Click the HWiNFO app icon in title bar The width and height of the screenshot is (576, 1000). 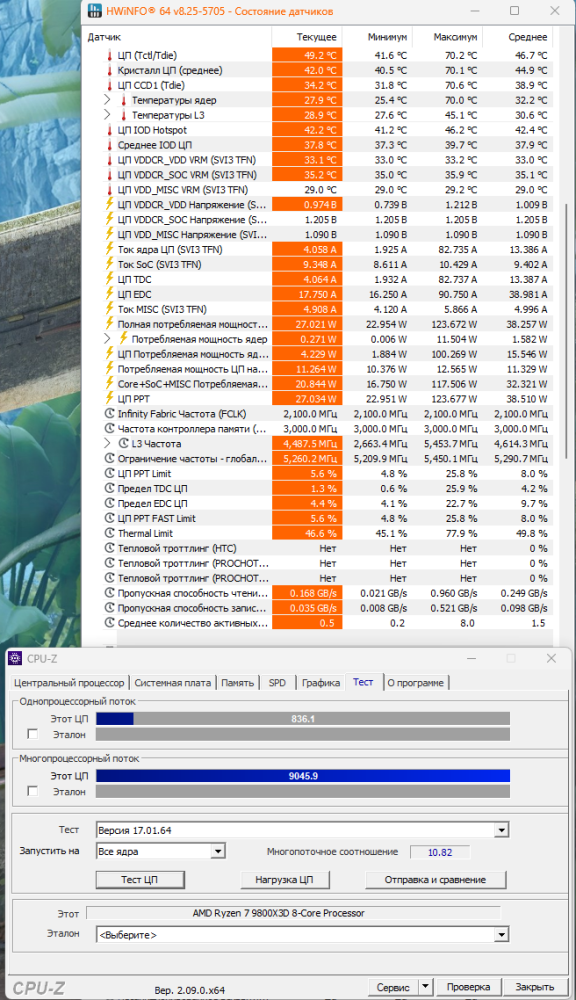tap(94, 11)
